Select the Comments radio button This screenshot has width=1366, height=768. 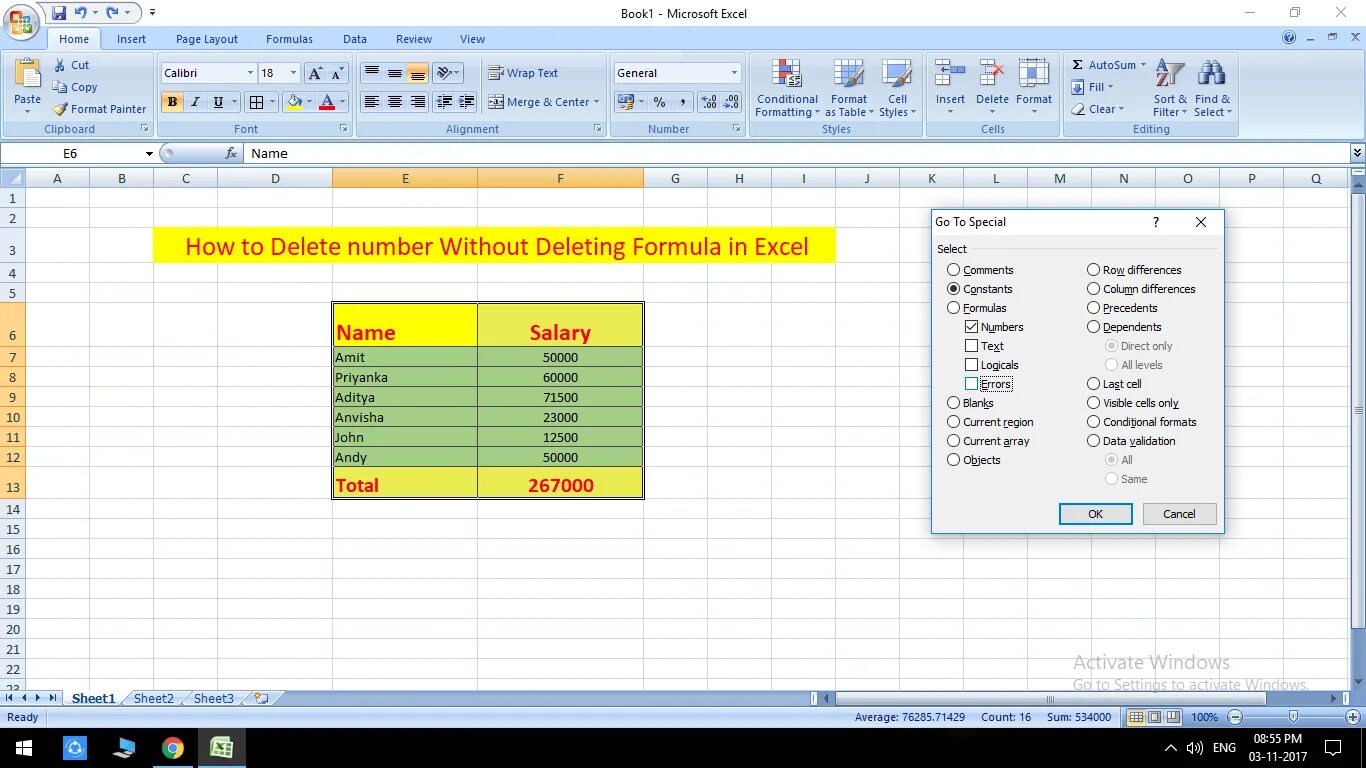point(953,270)
